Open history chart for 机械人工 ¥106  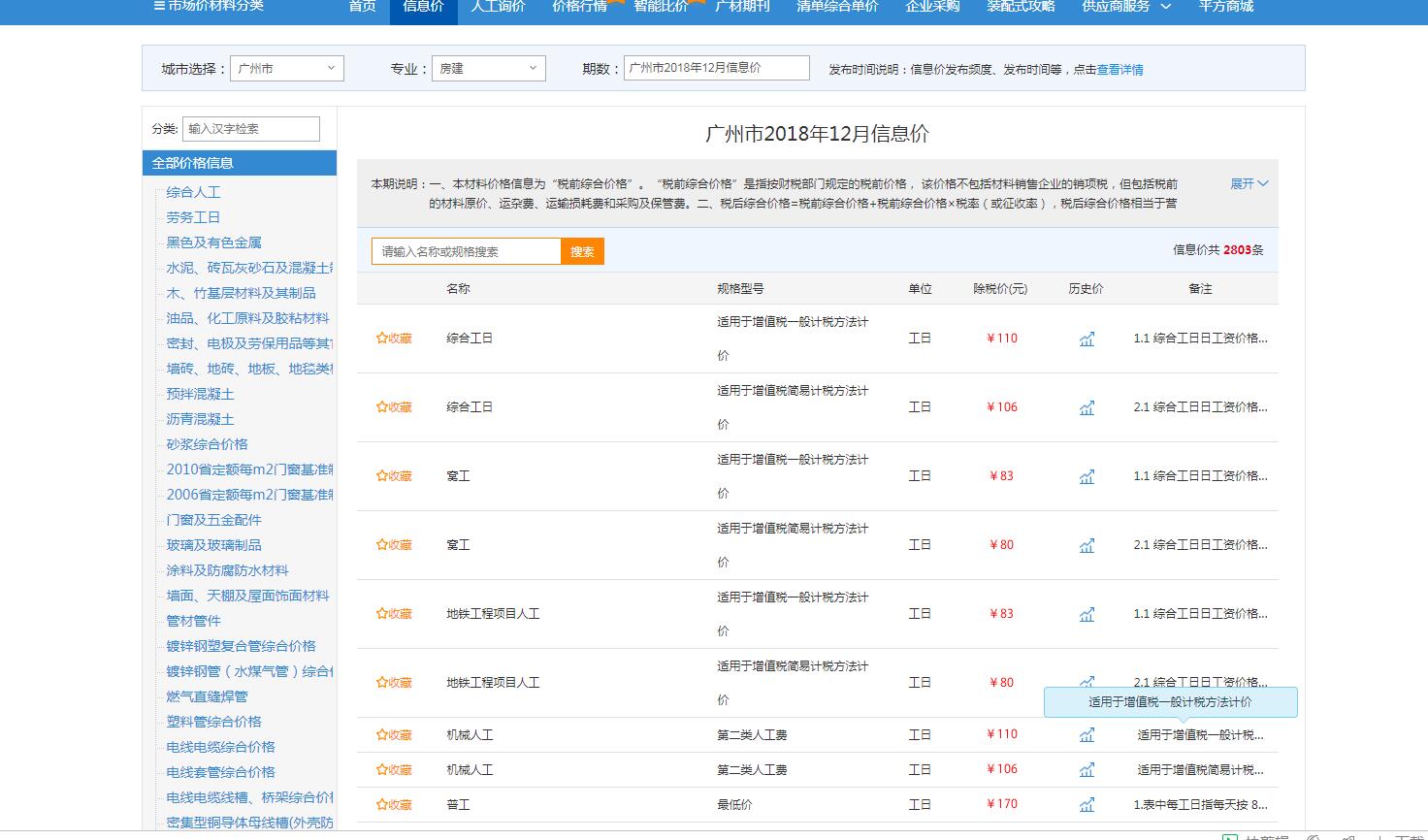pos(1087,770)
